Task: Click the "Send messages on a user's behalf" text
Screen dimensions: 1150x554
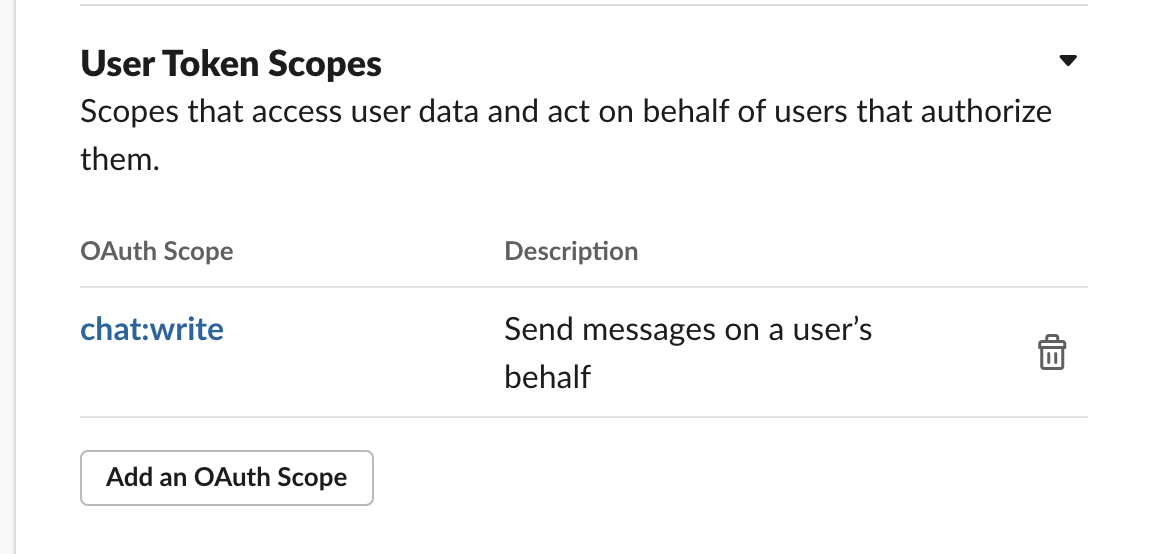Action: 688,352
